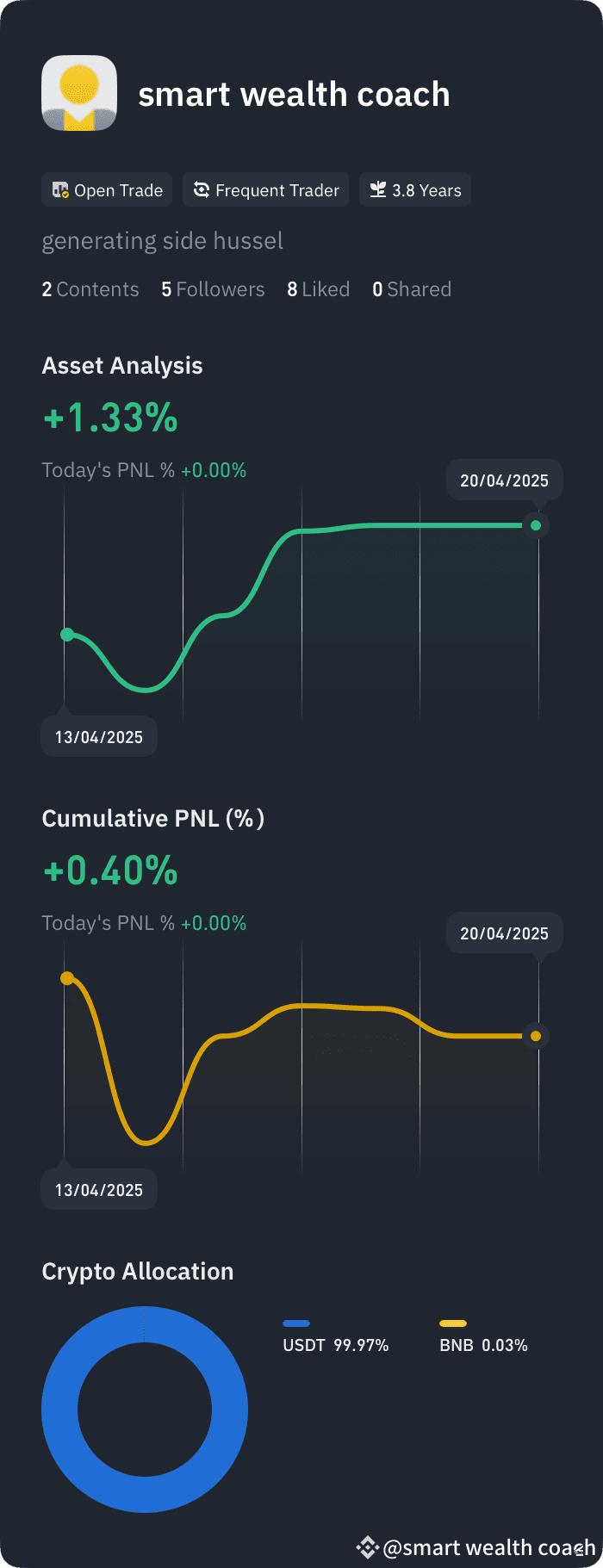This screenshot has height=1568, width=603.
Task: Click the smart wealth coach profile avatar
Action: (79, 93)
